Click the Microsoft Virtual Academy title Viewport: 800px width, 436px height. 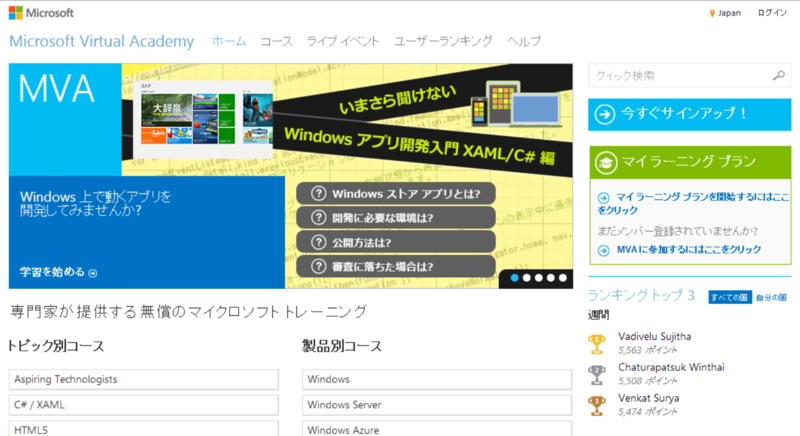click(x=102, y=41)
